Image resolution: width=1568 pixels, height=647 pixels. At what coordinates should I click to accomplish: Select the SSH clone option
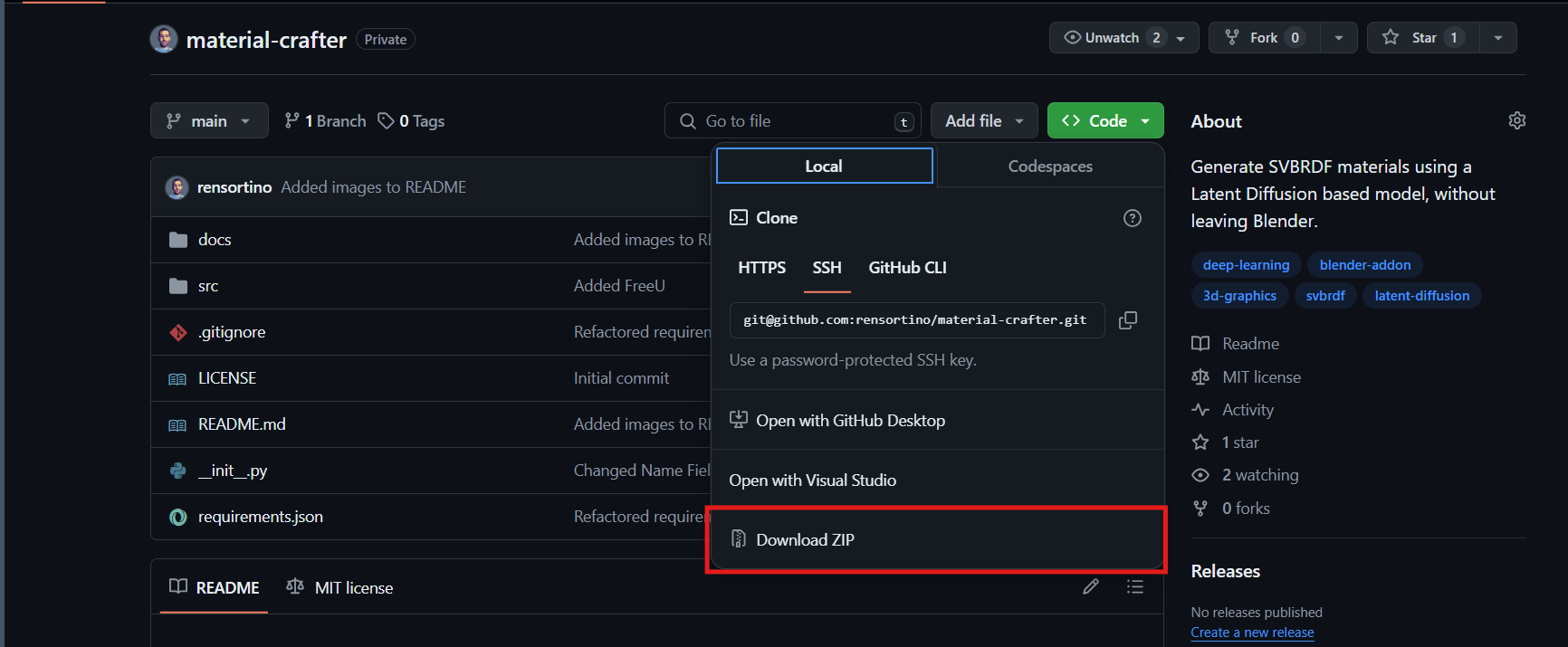[827, 268]
